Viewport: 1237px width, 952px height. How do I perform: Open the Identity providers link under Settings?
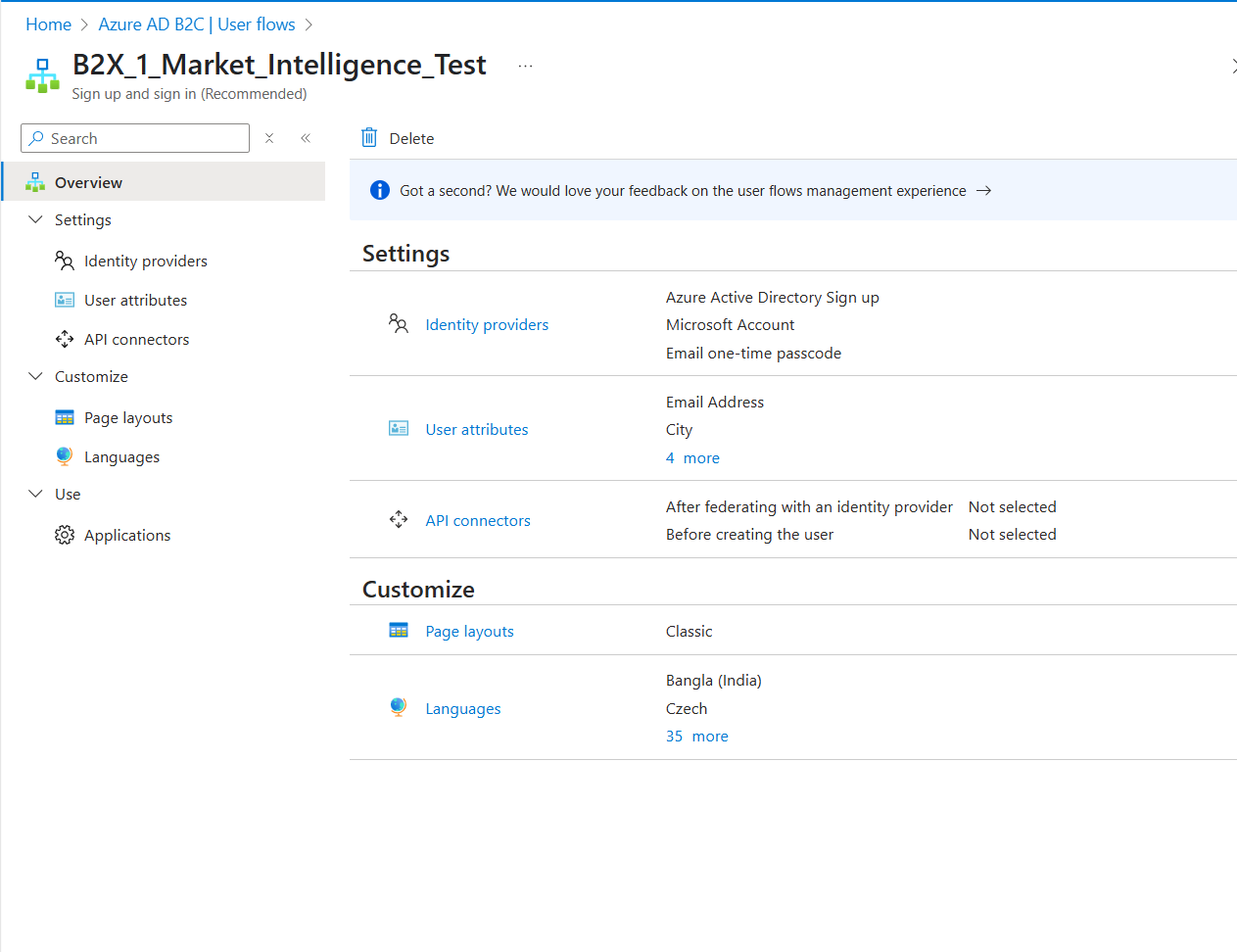click(487, 325)
